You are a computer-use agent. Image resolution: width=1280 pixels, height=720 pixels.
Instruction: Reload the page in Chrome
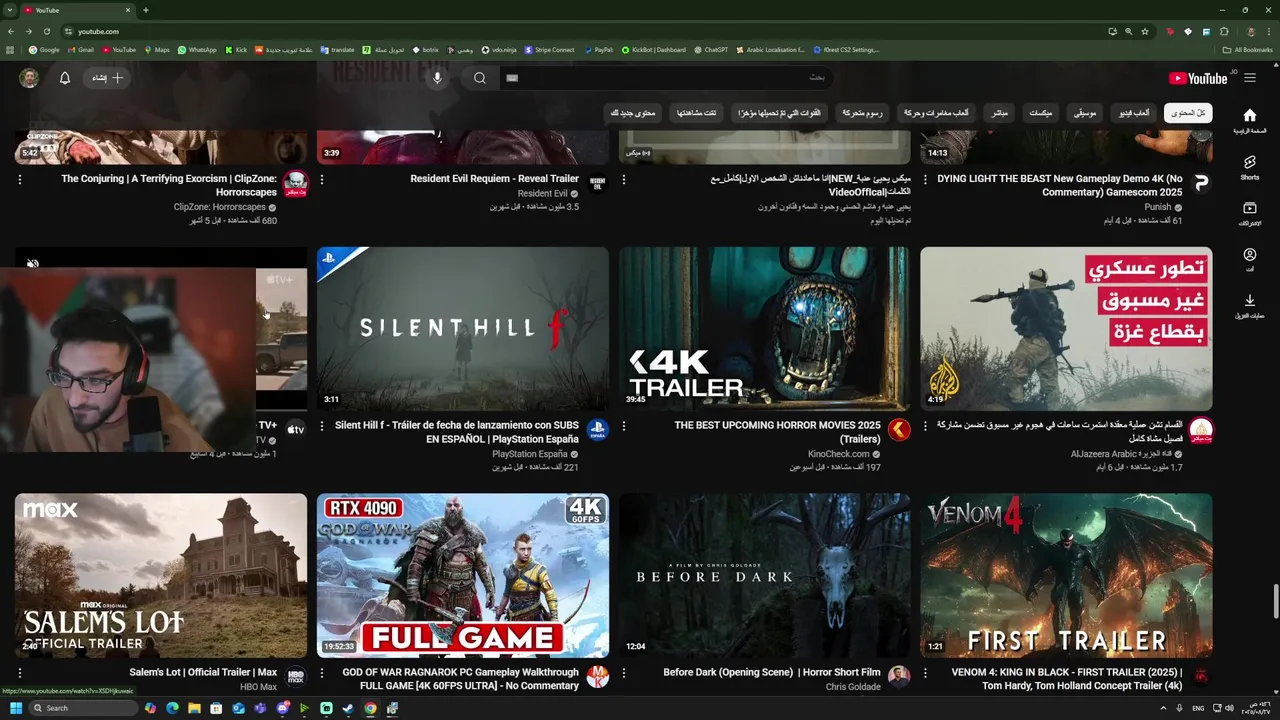pyautogui.click(x=46, y=31)
